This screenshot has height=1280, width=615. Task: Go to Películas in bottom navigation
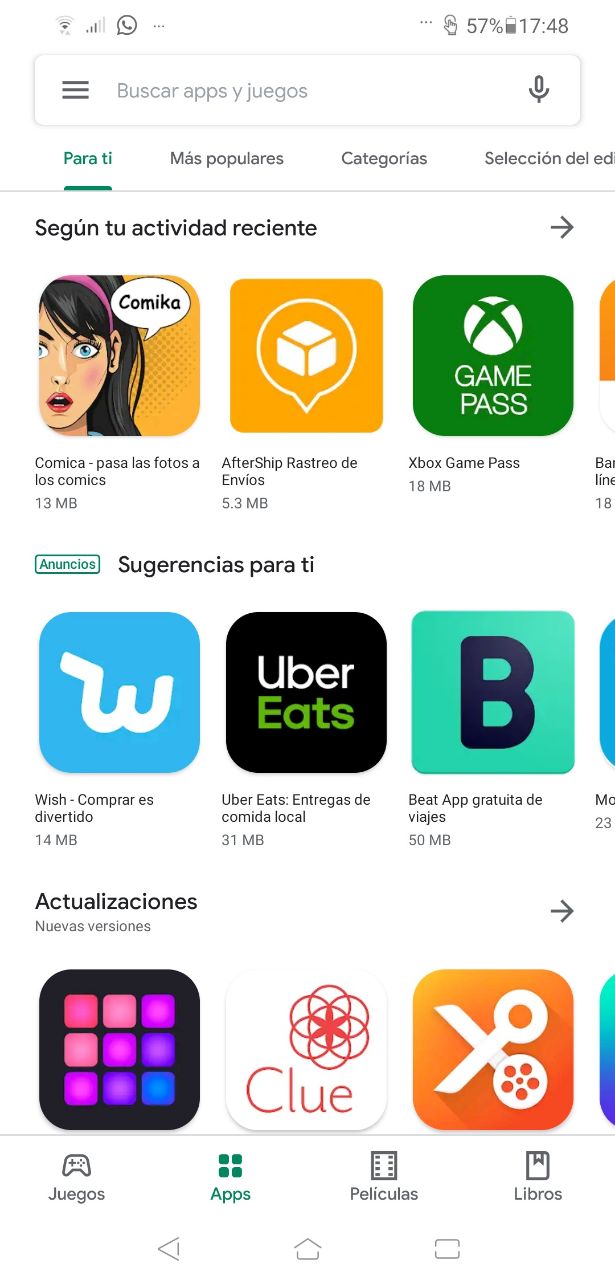[384, 1177]
